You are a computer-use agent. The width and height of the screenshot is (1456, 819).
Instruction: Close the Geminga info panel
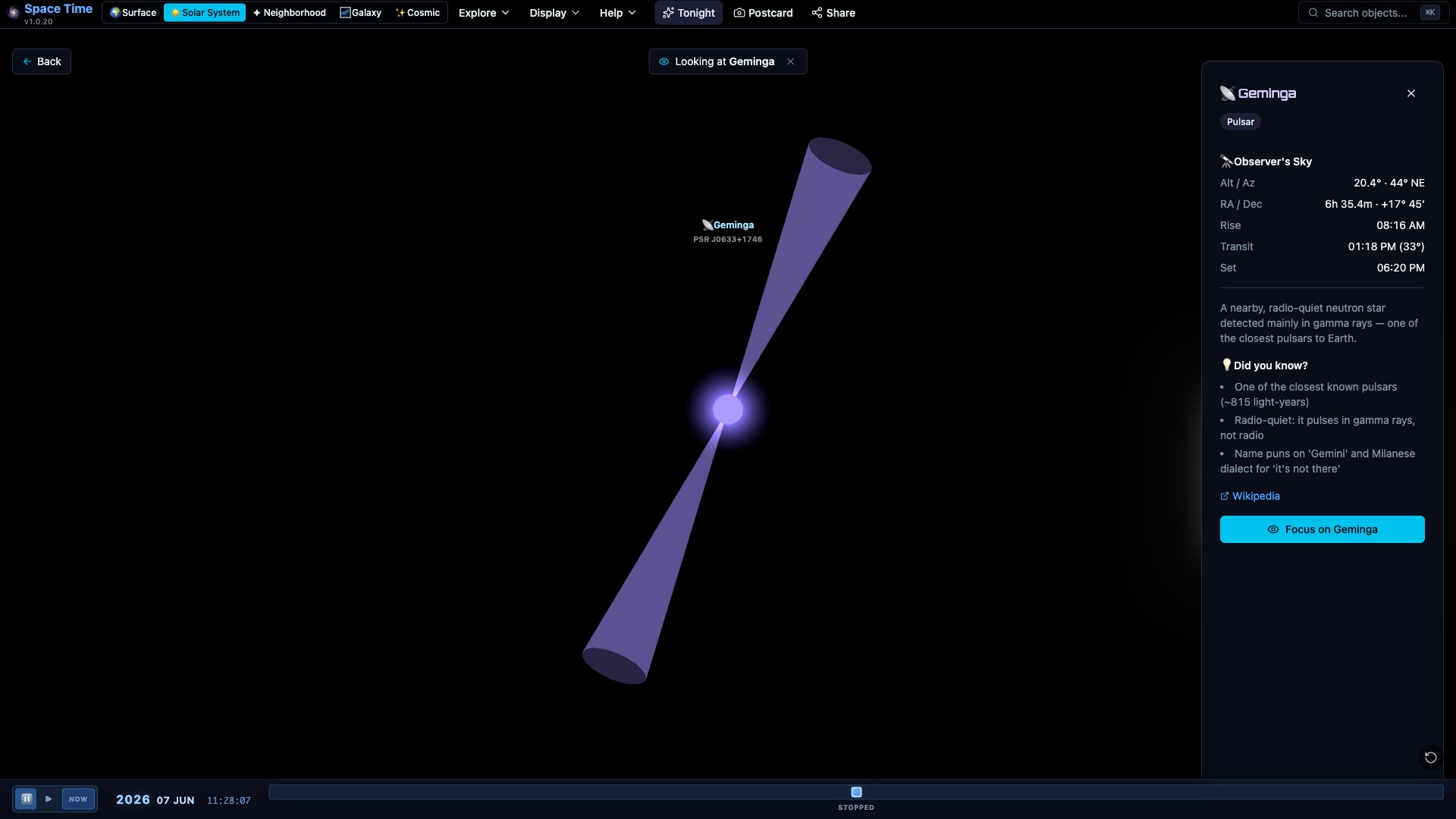(x=1411, y=93)
